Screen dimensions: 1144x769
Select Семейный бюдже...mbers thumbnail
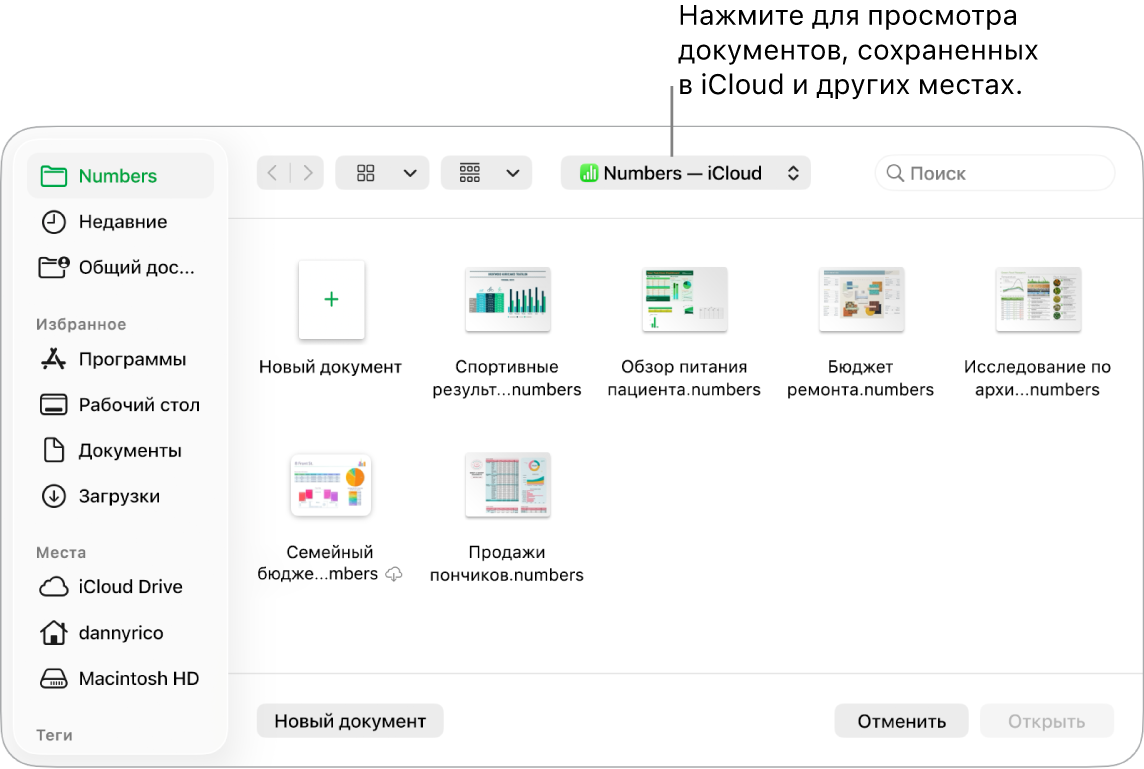click(x=331, y=485)
